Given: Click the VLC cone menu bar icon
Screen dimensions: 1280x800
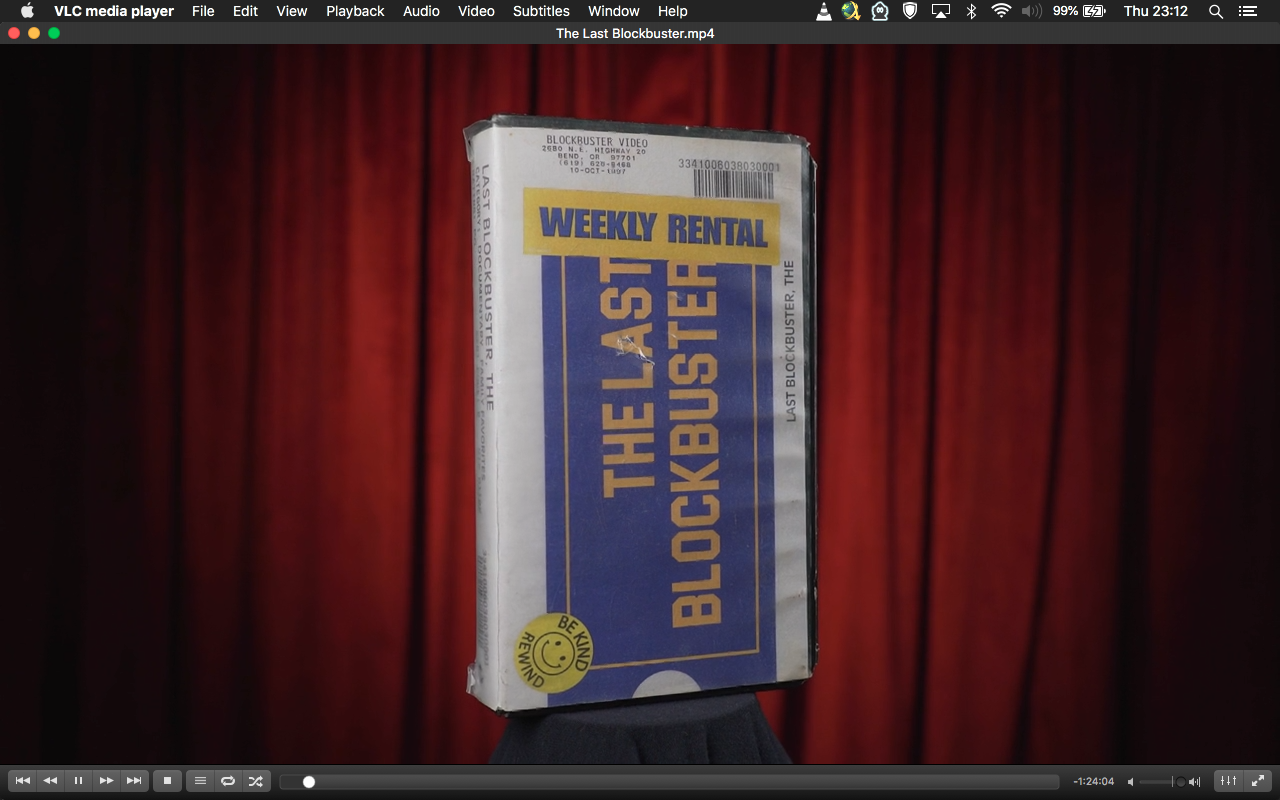Looking at the screenshot, I should pos(823,11).
